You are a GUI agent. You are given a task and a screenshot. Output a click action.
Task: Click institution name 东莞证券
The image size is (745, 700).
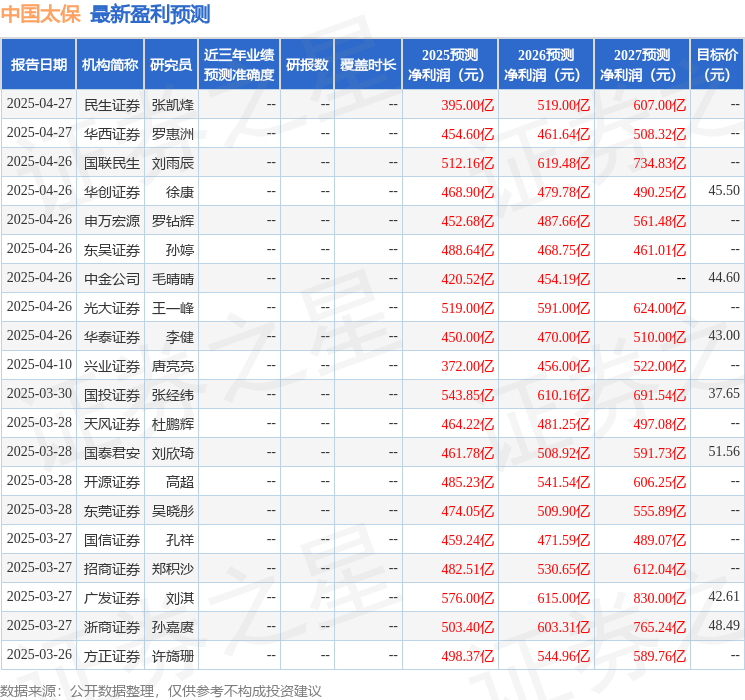click(x=112, y=511)
